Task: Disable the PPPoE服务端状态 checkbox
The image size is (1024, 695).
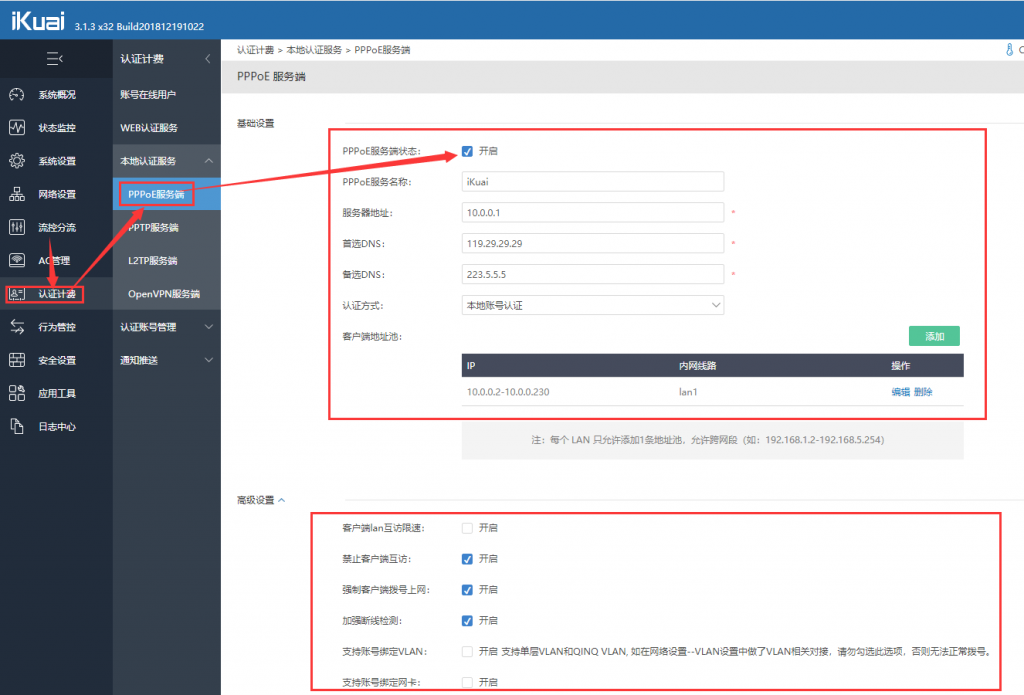Action: 467,152
